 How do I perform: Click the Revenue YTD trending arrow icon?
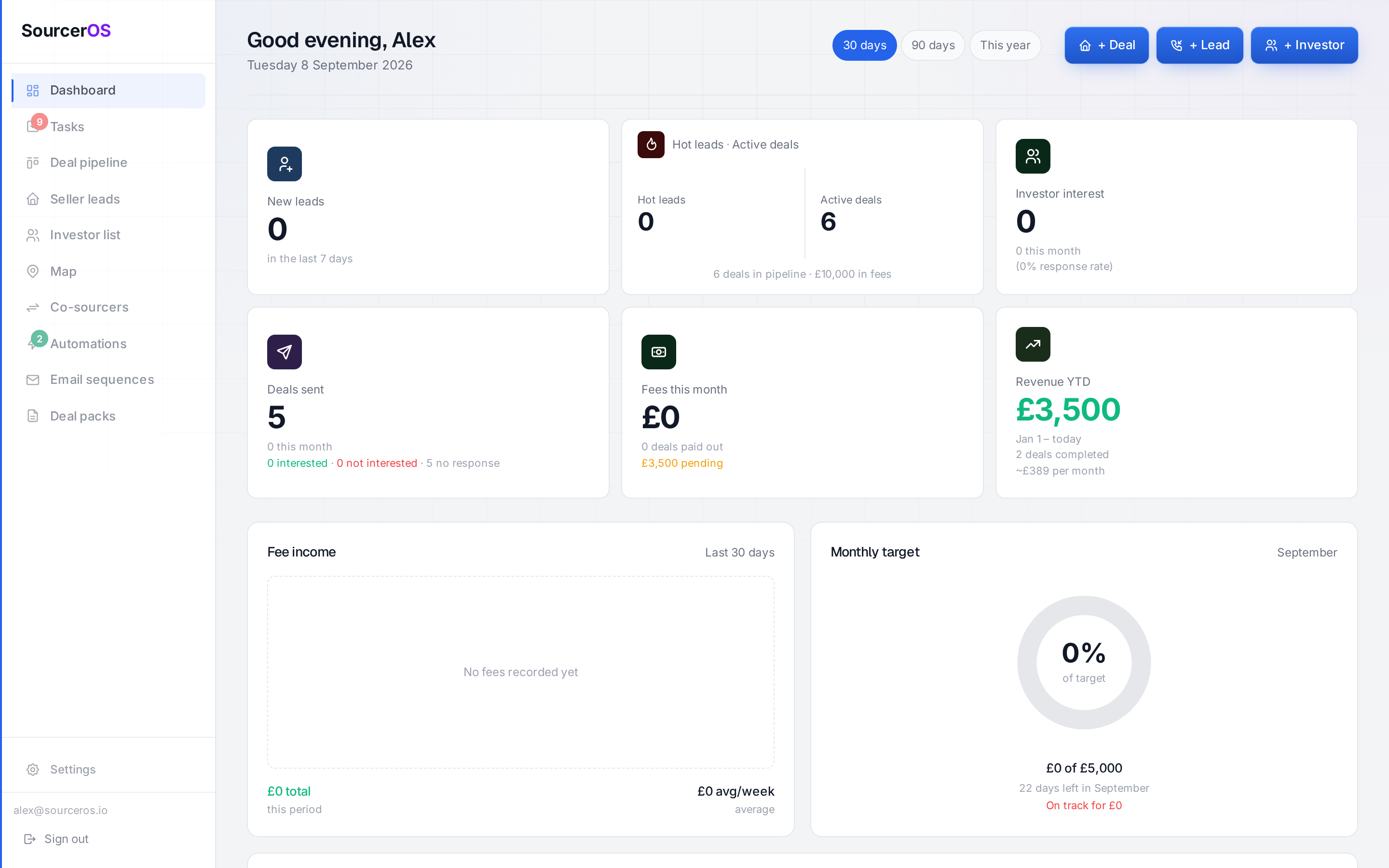pyautogui.click(x=1033, y=344)
